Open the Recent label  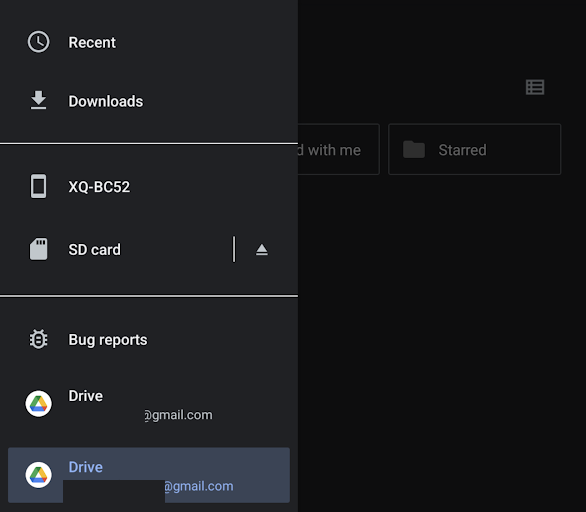coord(92,42)
